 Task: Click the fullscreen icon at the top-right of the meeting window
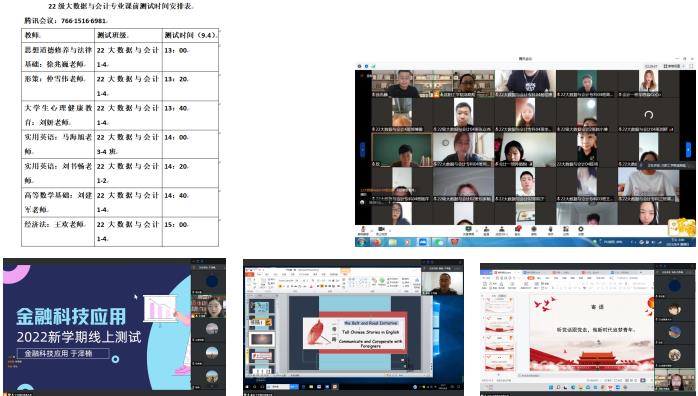pyautogui.click(x=691, y=66)
